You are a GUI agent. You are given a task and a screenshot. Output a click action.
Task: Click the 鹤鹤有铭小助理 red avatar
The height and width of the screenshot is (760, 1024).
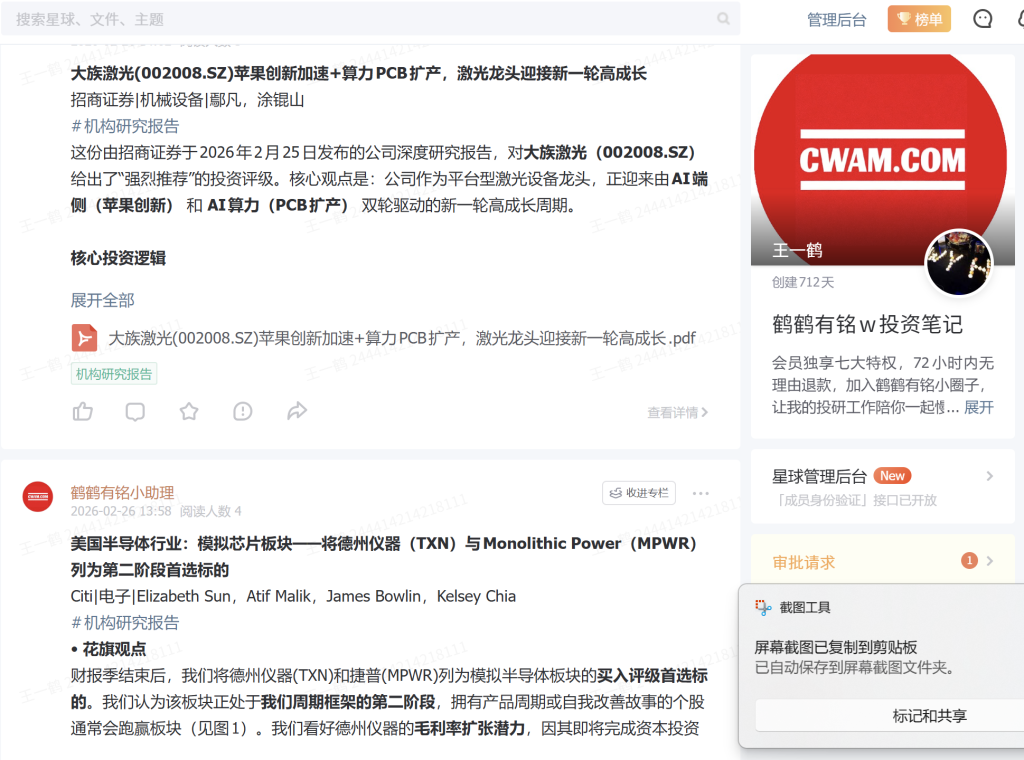click(x=38, y=496)
